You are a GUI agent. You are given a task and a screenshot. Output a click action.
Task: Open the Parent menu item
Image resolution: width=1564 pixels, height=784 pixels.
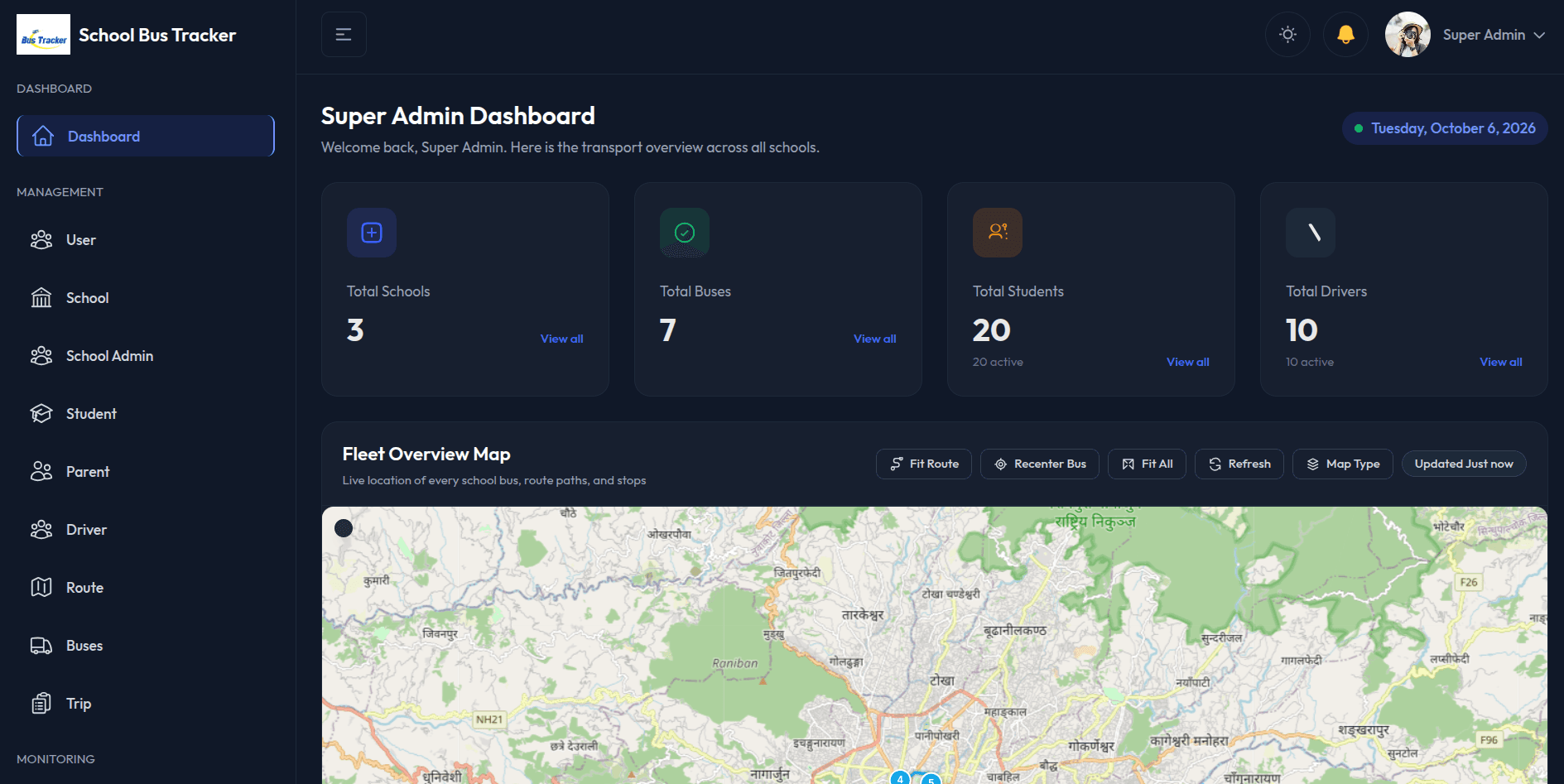pos(146,472)
